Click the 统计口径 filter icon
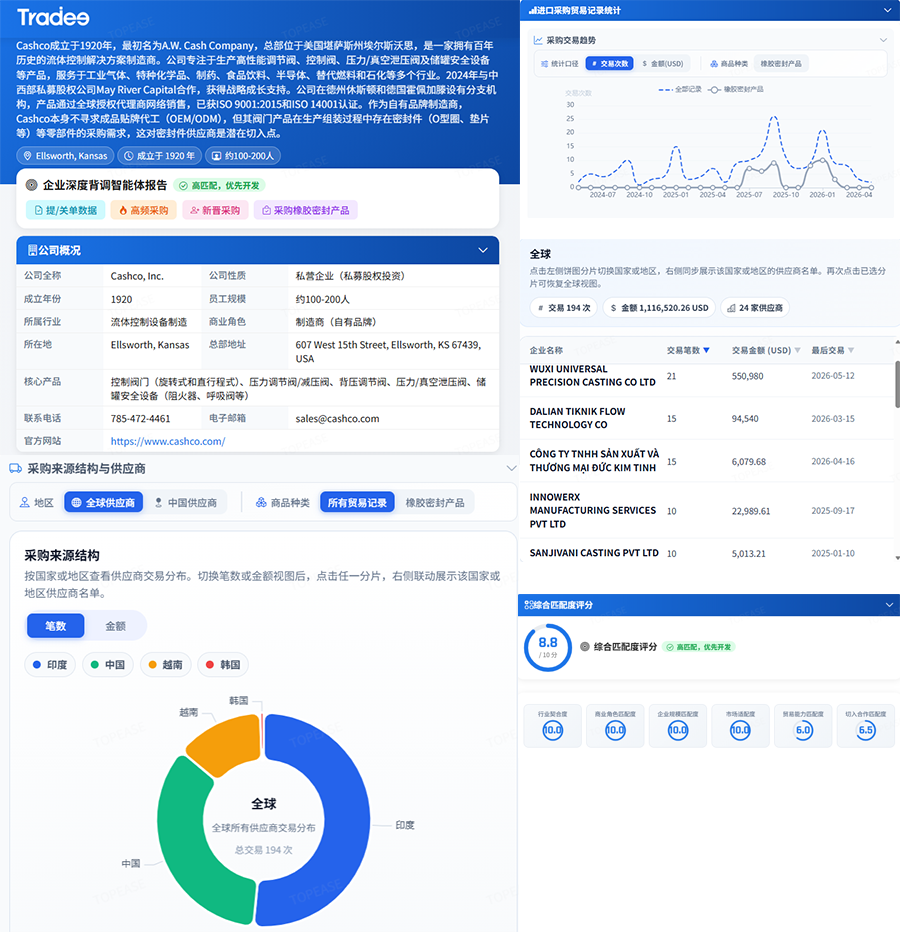 (545, 64)
